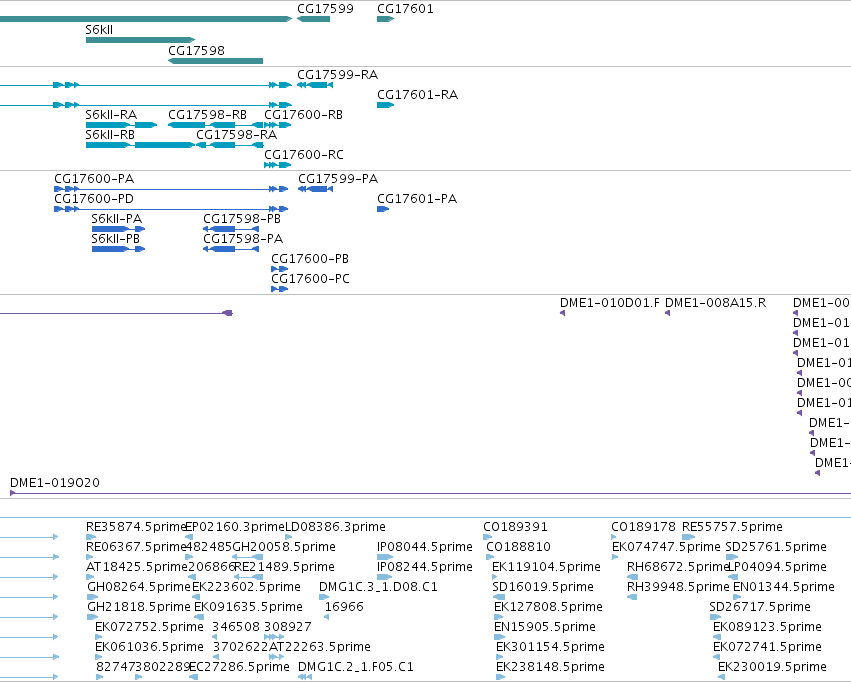Click the CG17600-RC transcript label
851x682 pixels.
(304, 155)
